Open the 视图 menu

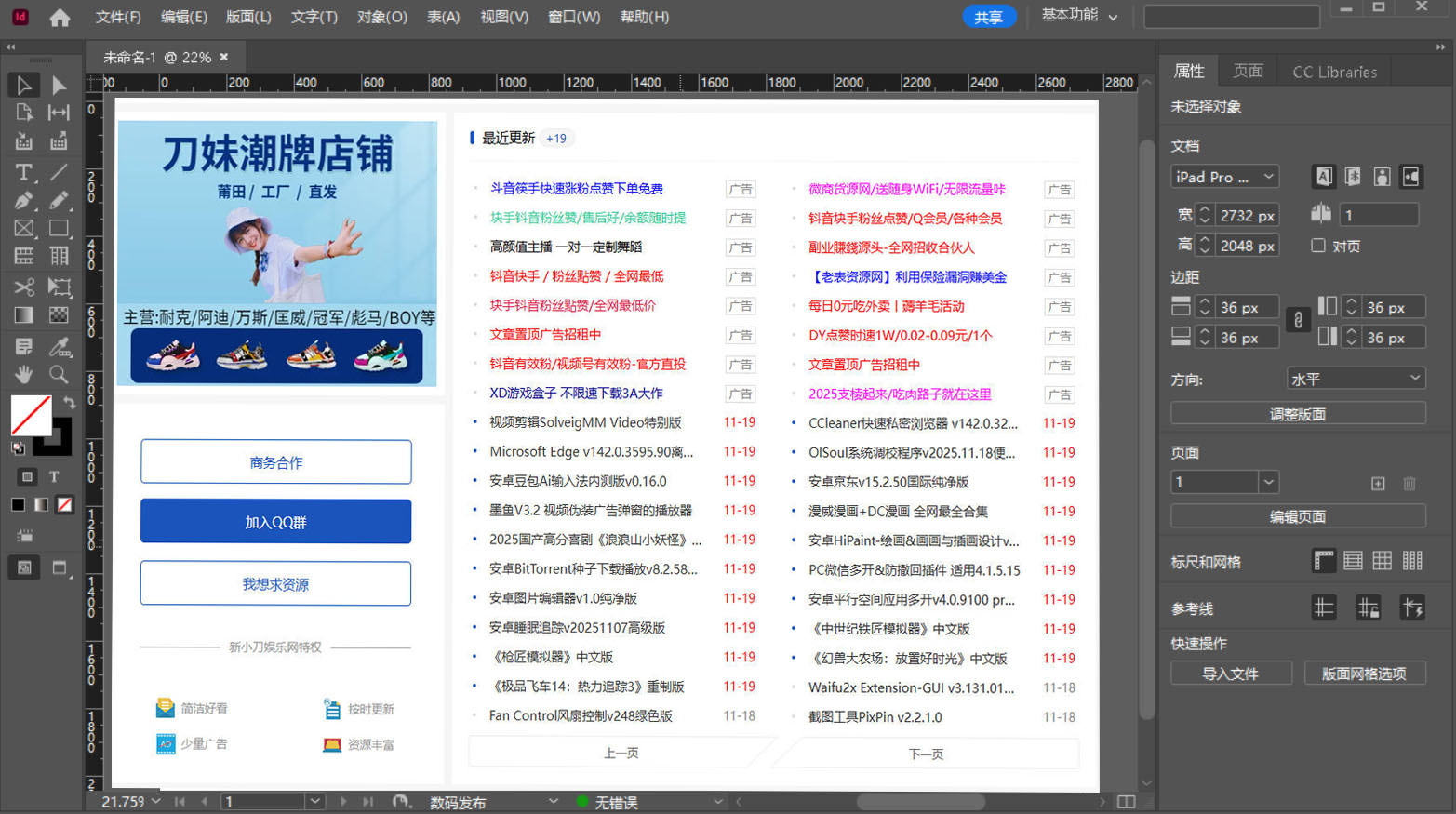[x=504, y=16]
